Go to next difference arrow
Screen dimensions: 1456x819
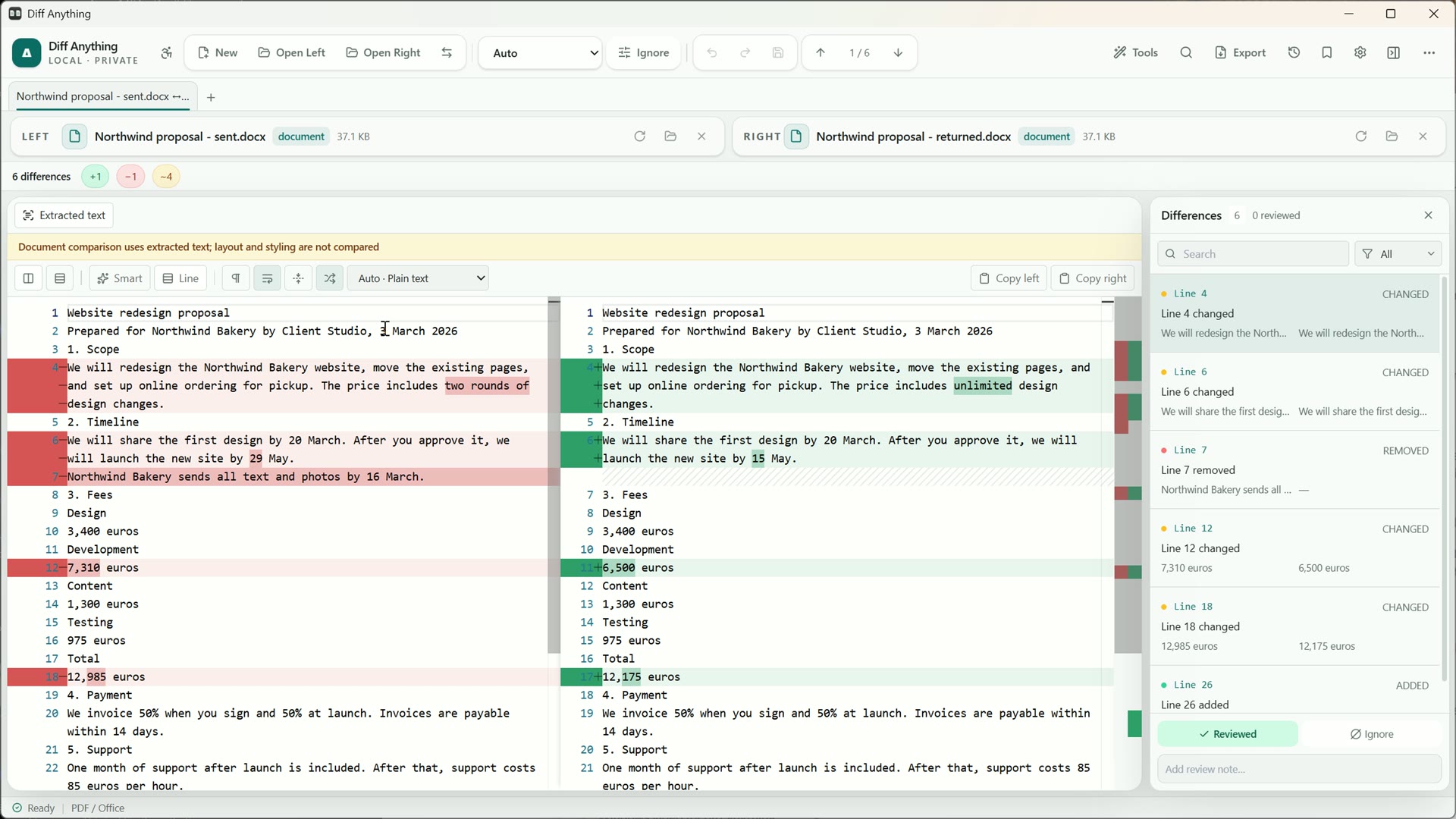tap(899, 53)
